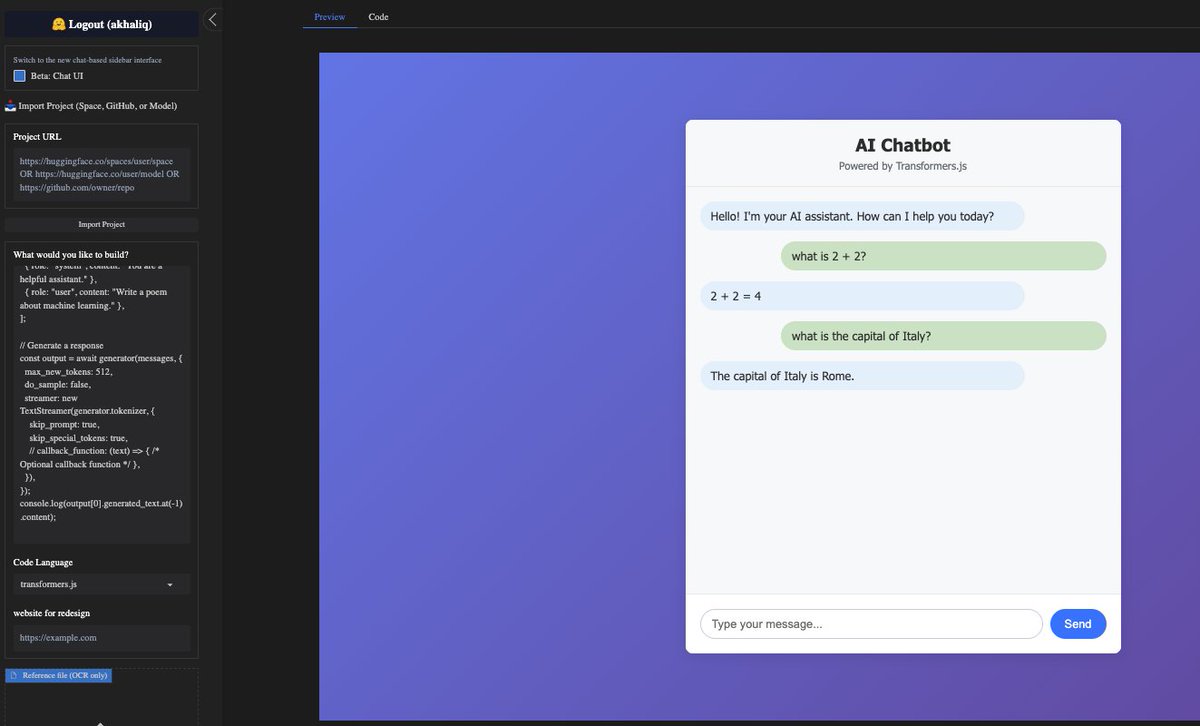
Task: Click the Type your message chat input
Action: 871,624
